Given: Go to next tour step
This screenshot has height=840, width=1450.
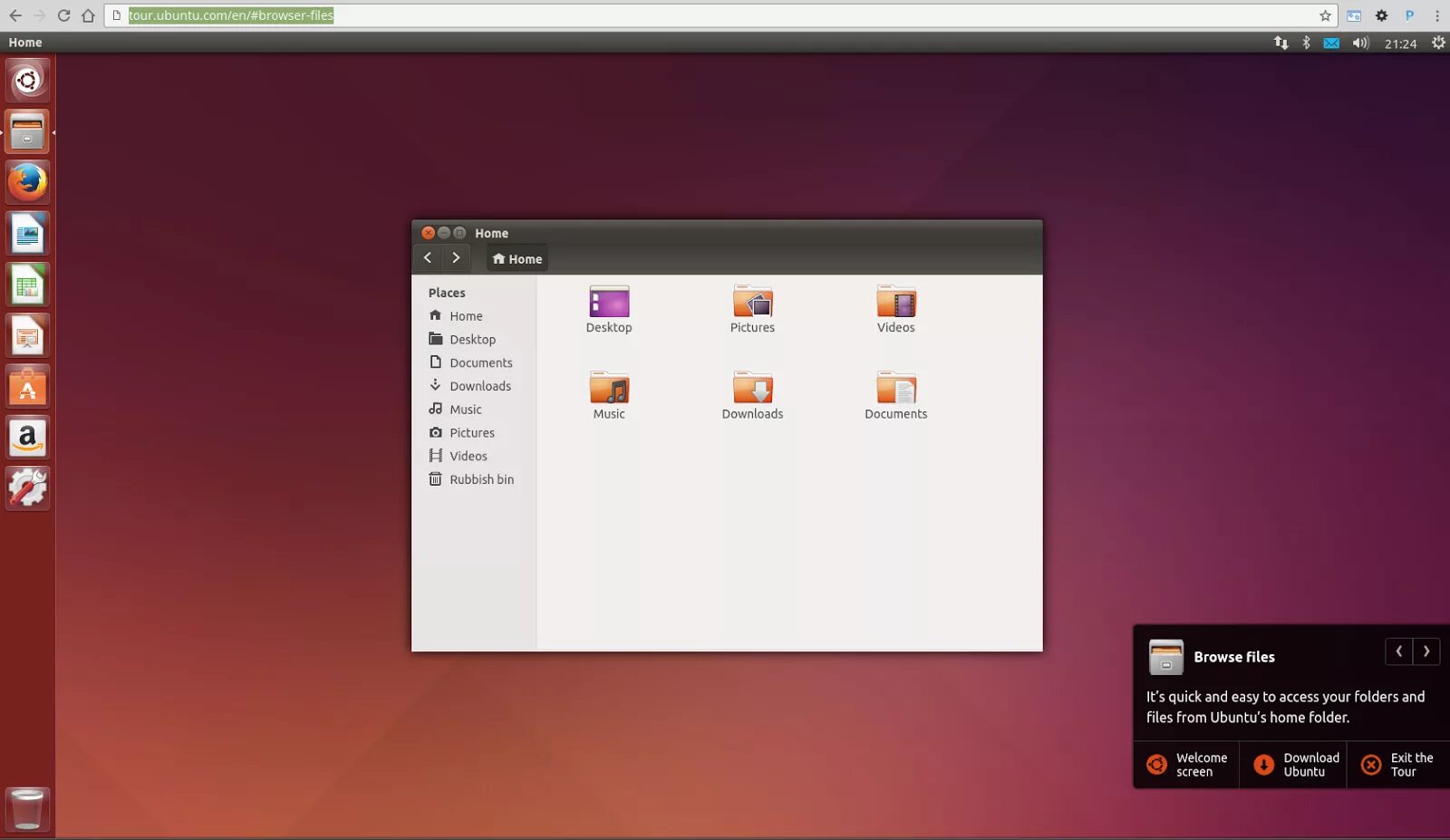Looking at the screenshot, I should tap(1426, 652).
